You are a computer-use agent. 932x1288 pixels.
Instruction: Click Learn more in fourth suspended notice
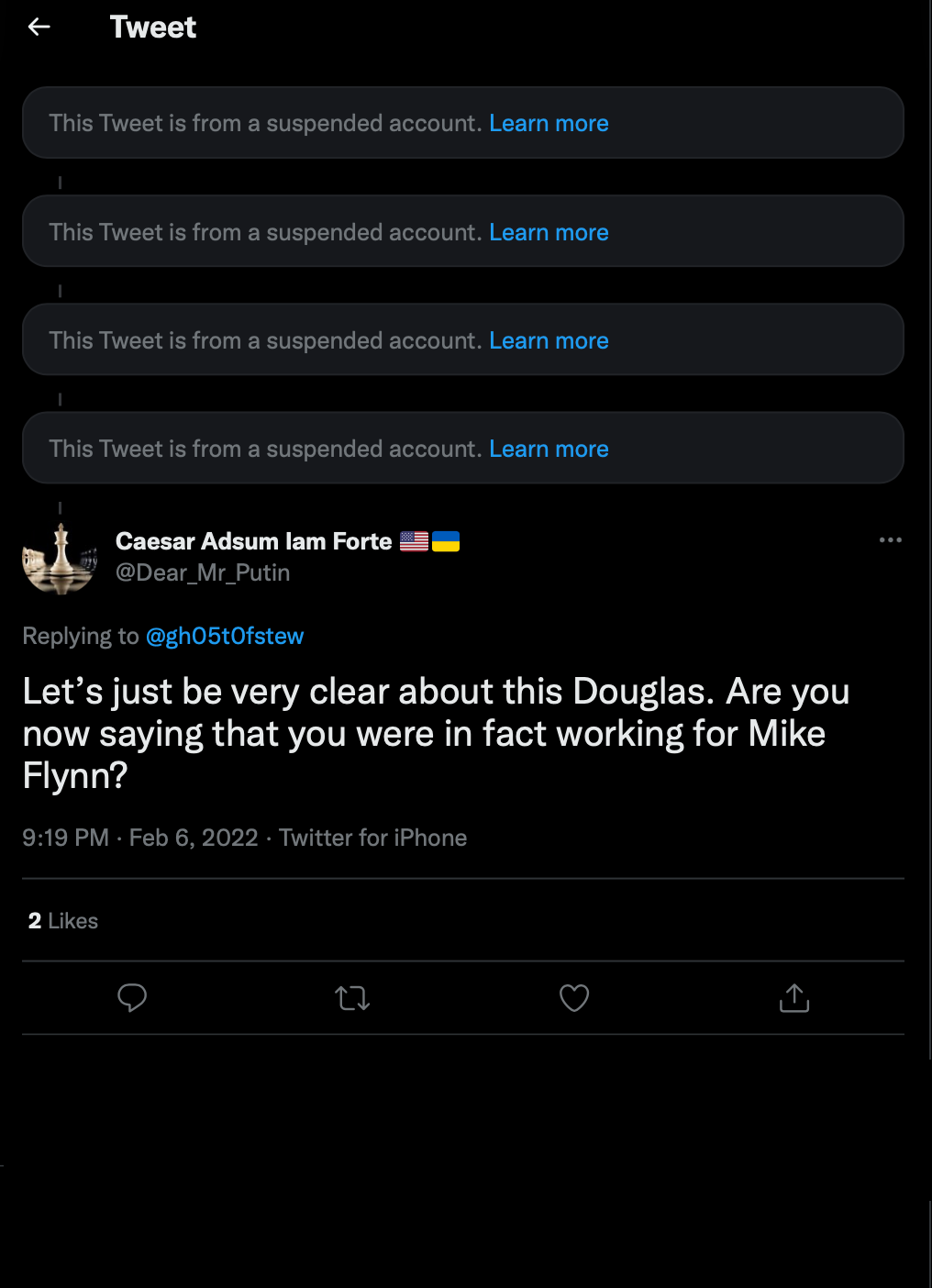(x=549, y=450)
